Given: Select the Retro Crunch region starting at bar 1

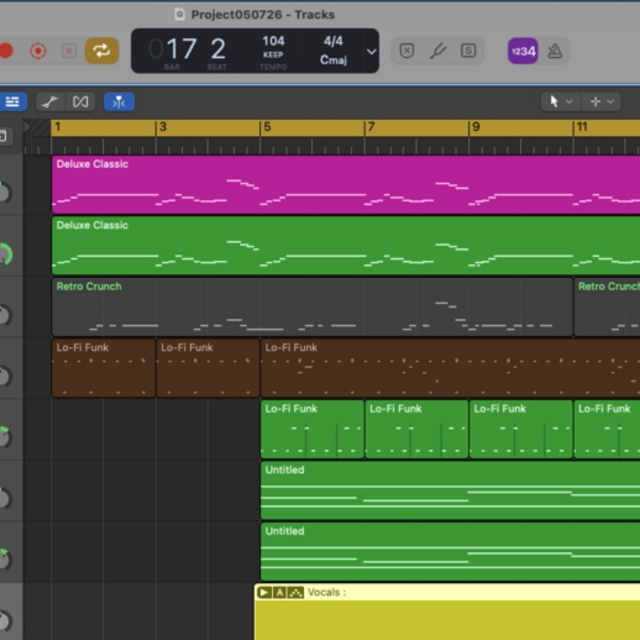Looking at the screenshot, I should point(312,307).
